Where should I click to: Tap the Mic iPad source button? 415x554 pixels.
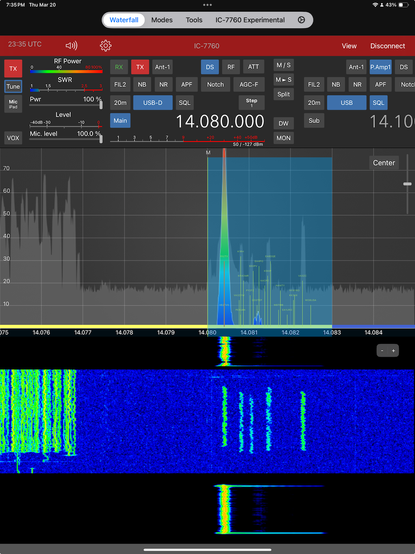click(x=13, y=104)
